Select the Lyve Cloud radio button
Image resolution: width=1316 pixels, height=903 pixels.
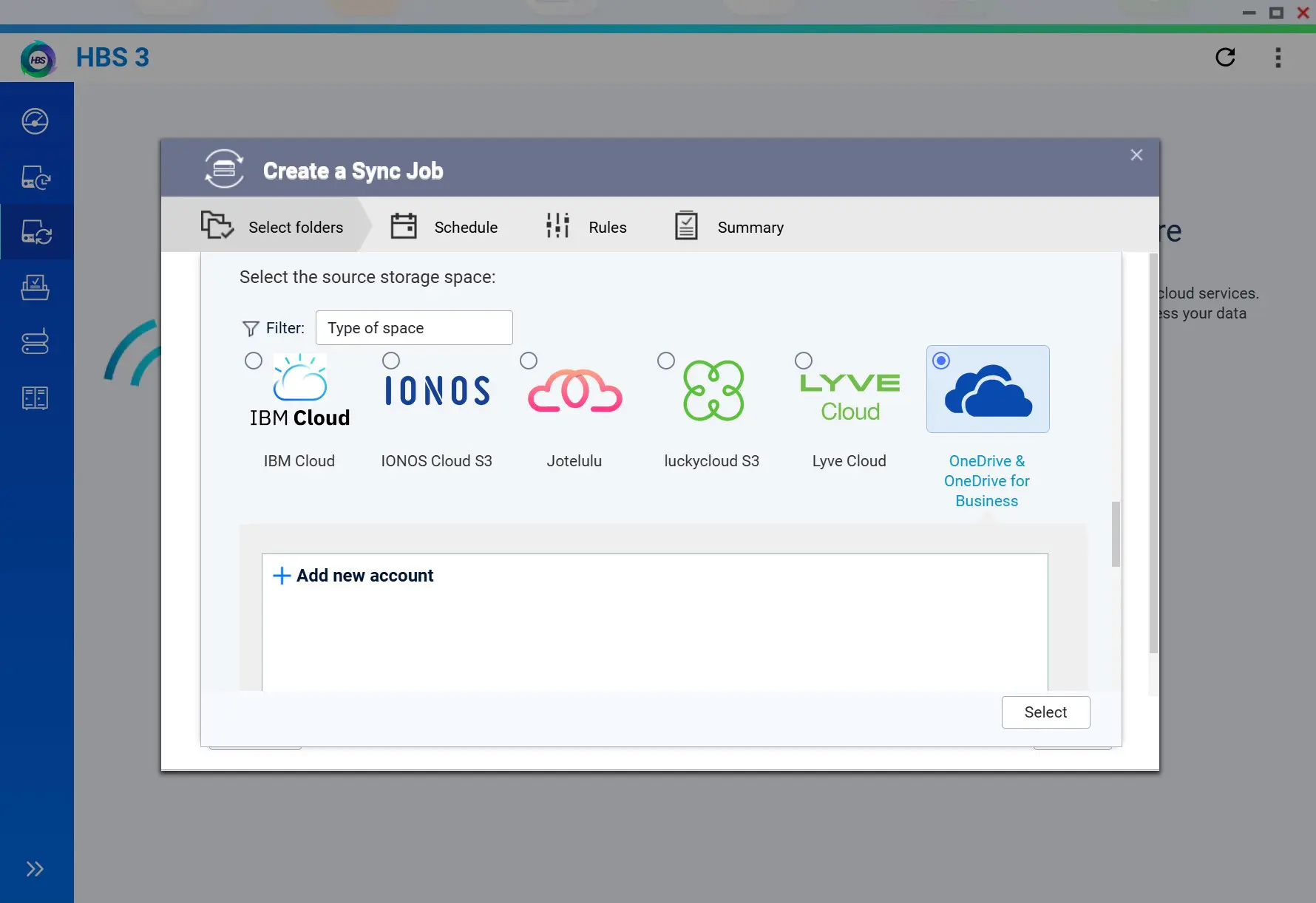tap(804, 361)
